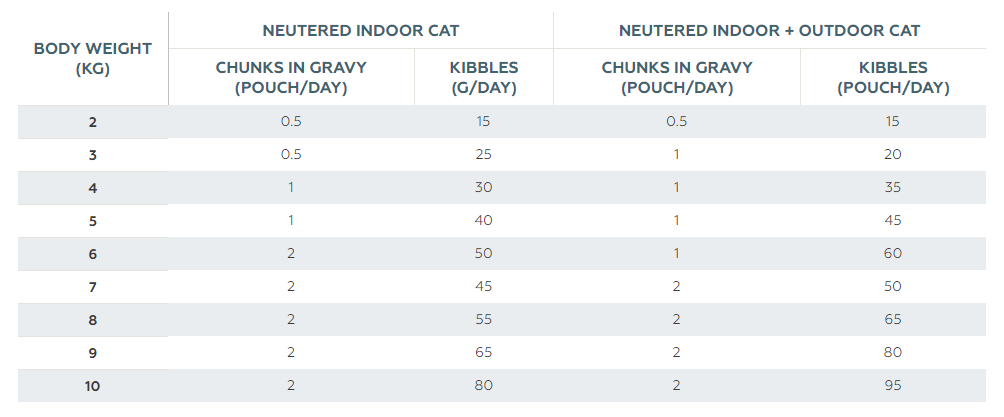This screenshot has width=1004, height=417.
Task: Click the Neutered Indoor Cat header
Action: [x=360, y=31]
